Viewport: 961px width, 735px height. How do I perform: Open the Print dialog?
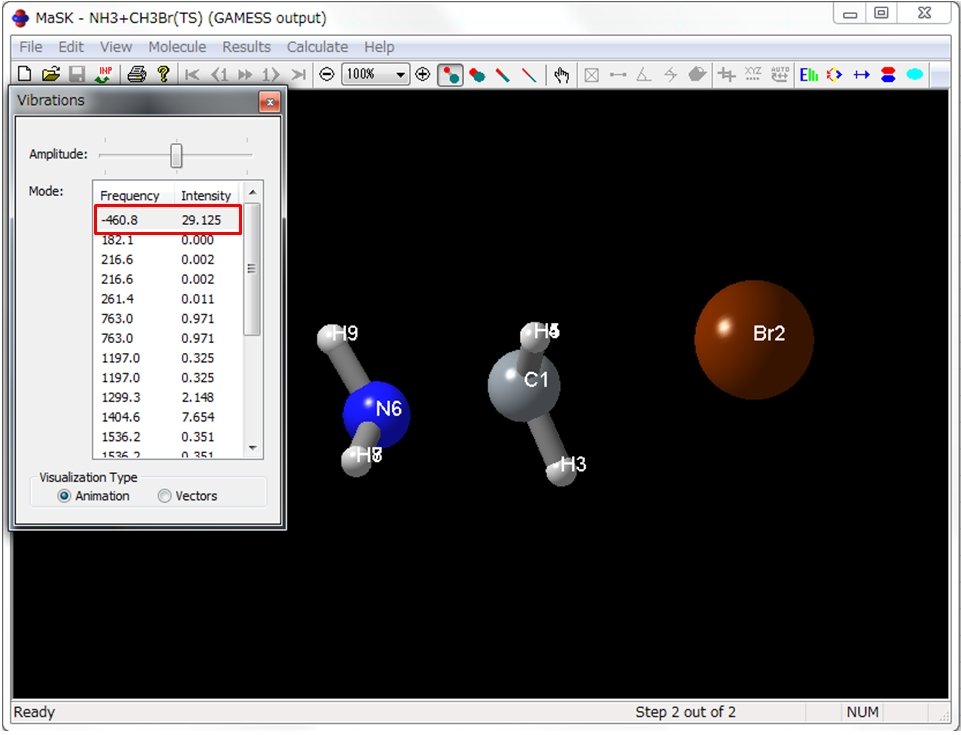[137, 74]
